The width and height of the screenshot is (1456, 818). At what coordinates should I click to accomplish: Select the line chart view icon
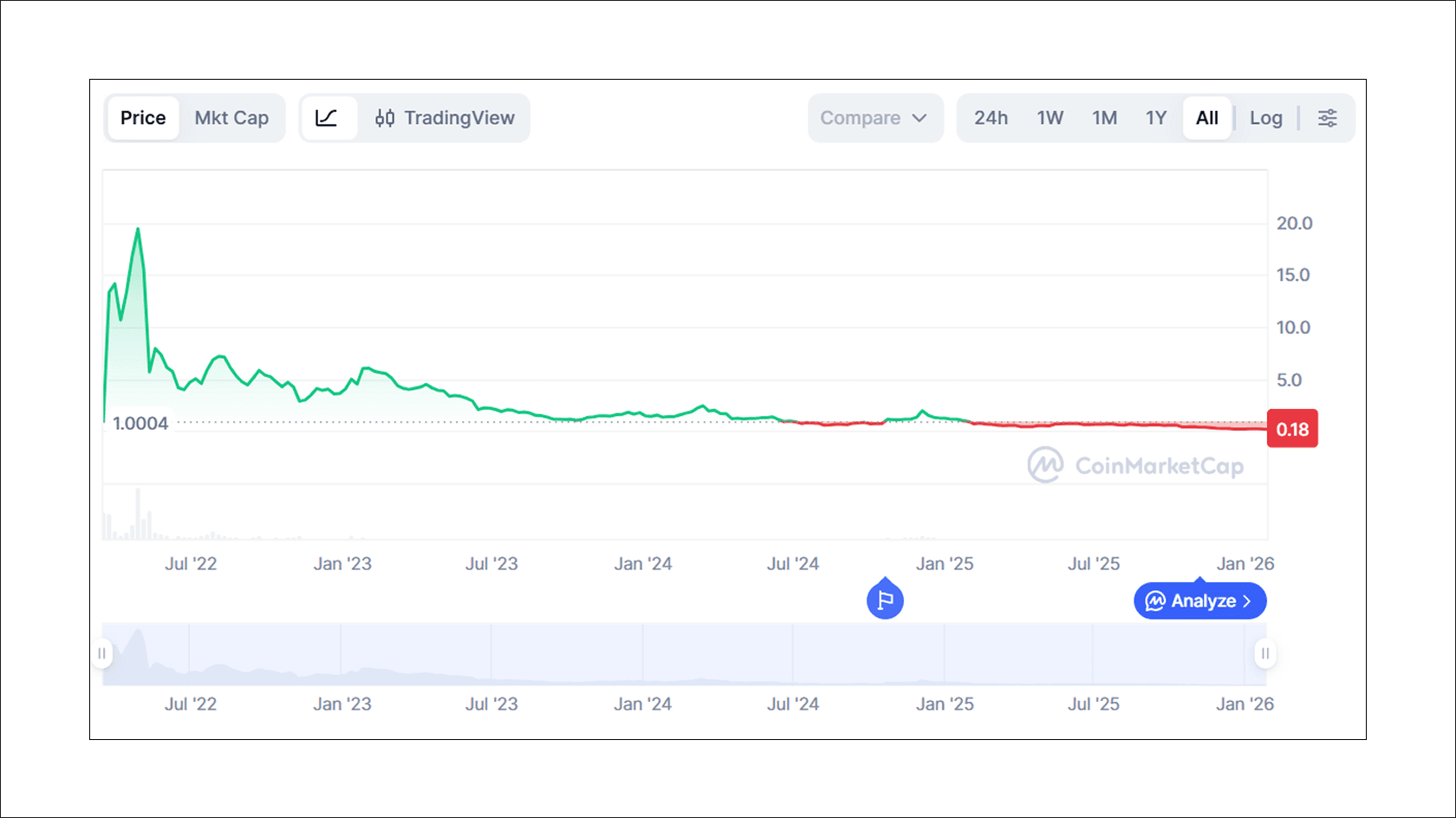point(329,118)
